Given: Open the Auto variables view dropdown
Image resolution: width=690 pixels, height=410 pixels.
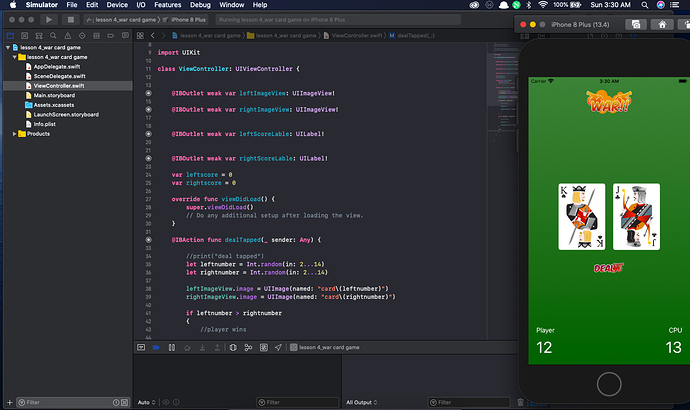Looking at the screenshot, I should click(146, 402).
